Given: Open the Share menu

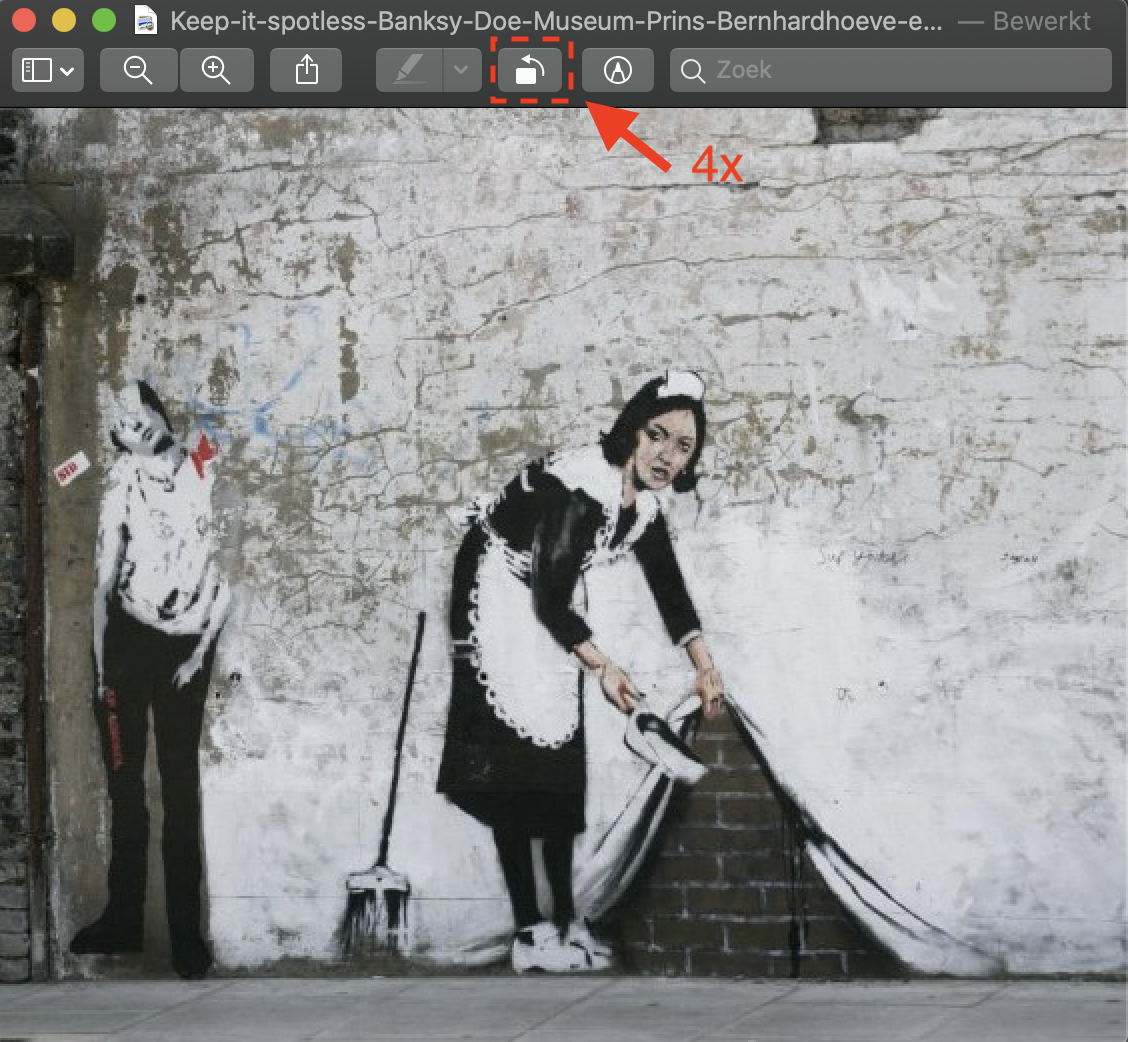Looking at the screenshot, I should [x=306, y=71].
